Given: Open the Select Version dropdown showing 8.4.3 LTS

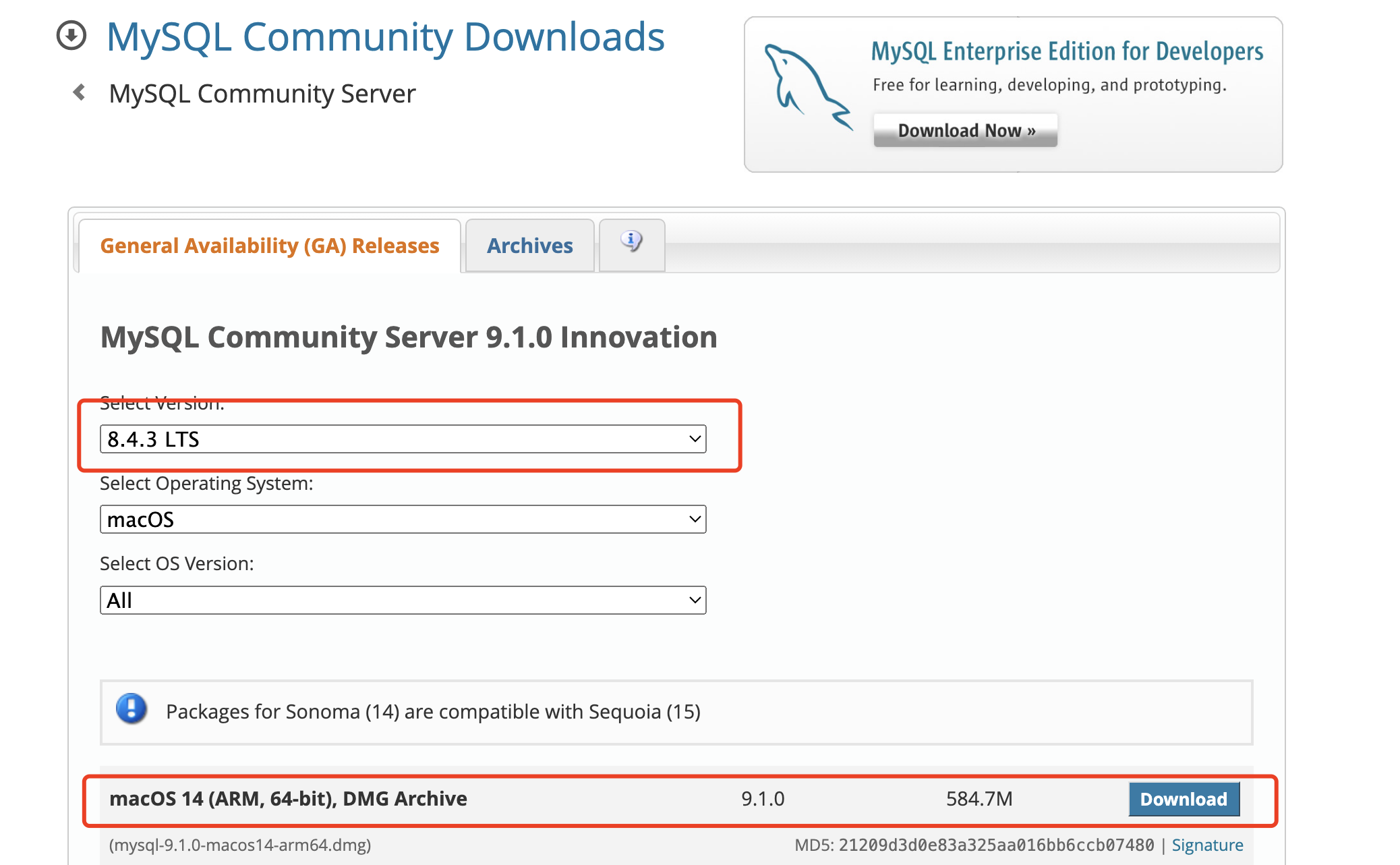Looking at the screenshot, I should pyautogui.click(x=403, y=439).
